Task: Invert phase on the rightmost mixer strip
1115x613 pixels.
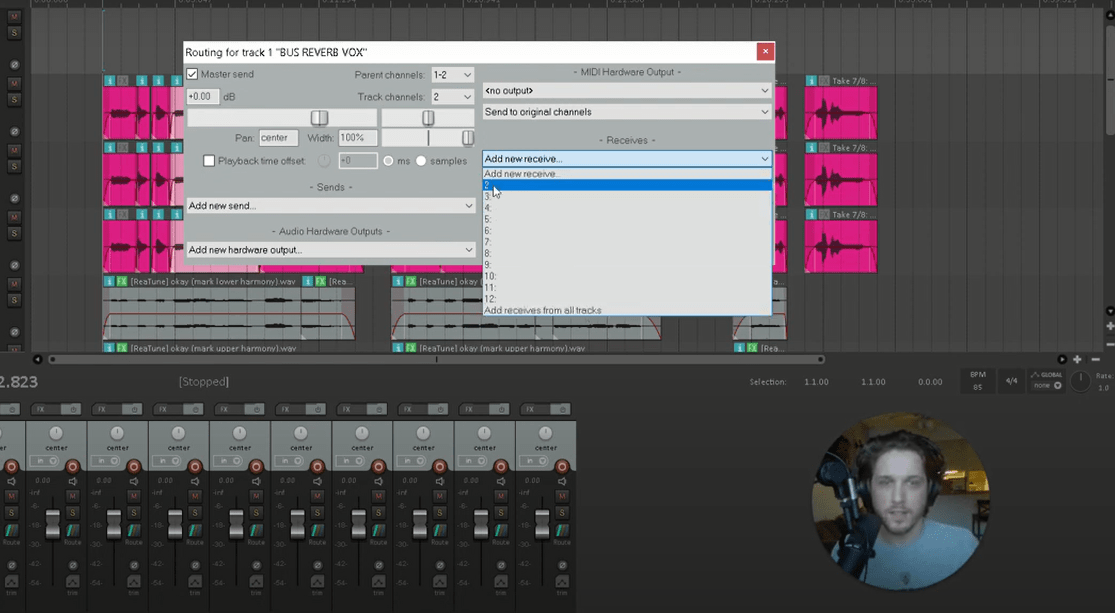Action: tap(562, 565)
